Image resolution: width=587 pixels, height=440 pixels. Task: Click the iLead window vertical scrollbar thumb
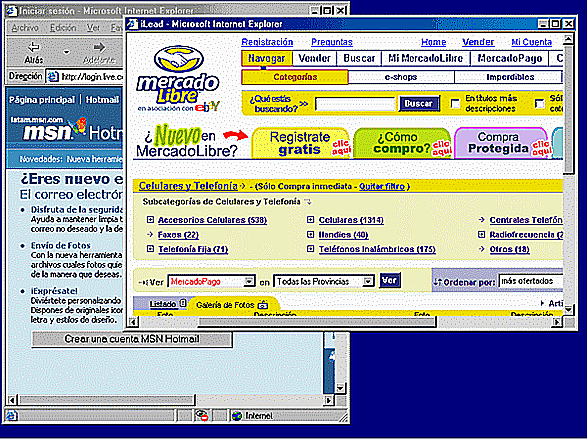(568, 109)
